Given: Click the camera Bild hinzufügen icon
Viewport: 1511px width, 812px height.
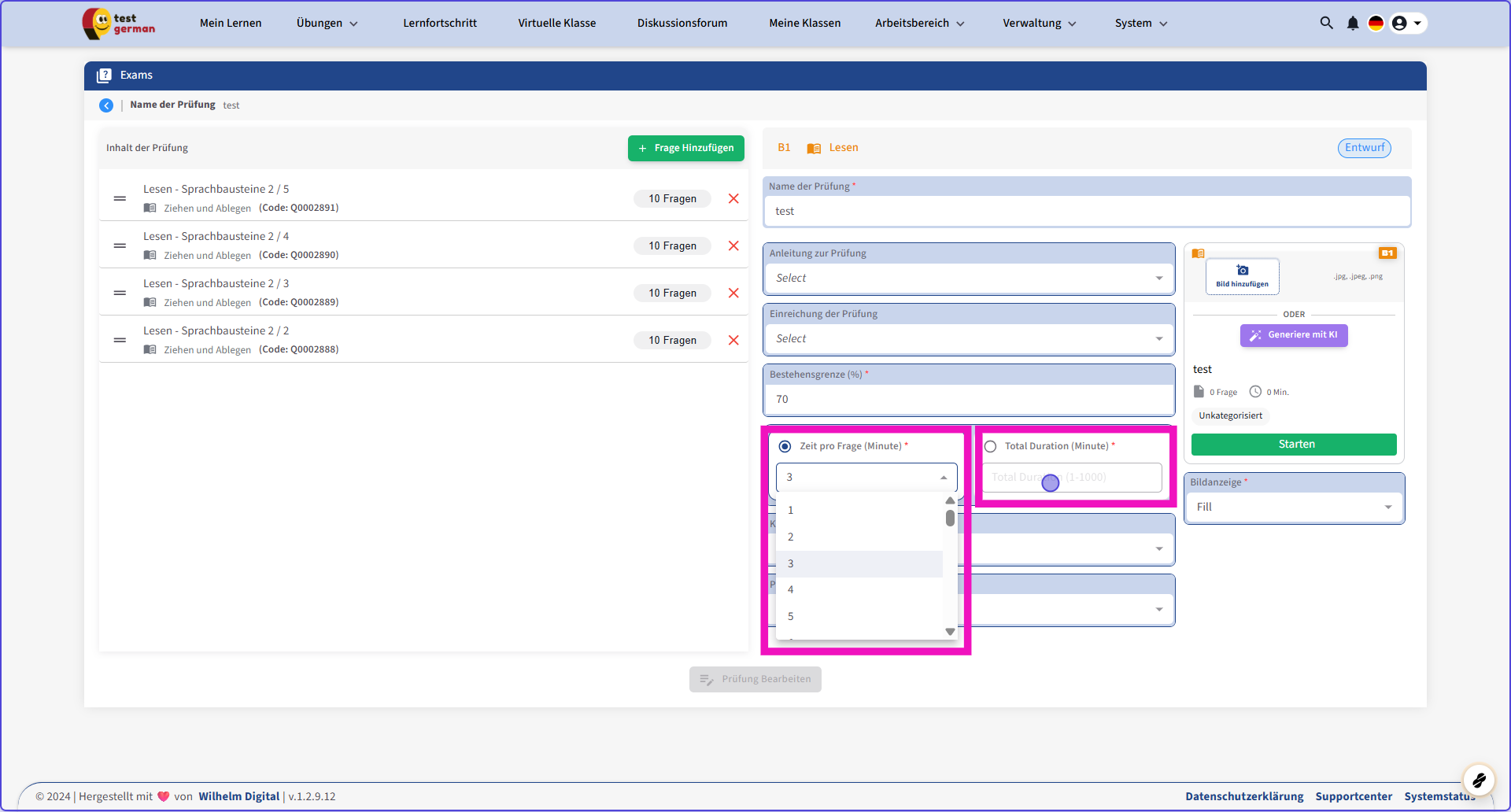Looking at the screenshot, I should [1242, 271].
